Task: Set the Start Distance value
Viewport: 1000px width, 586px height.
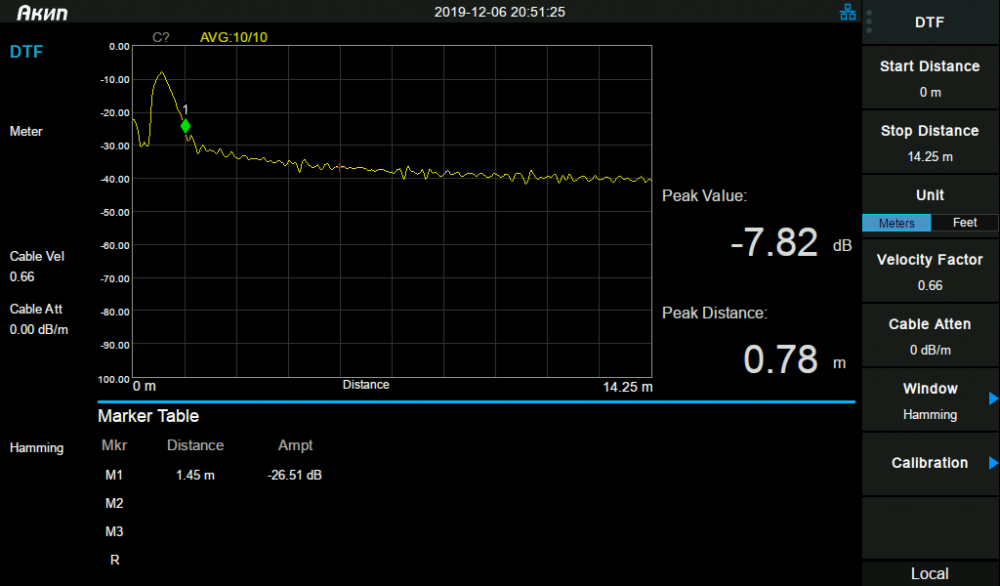Action: (930, 78)
